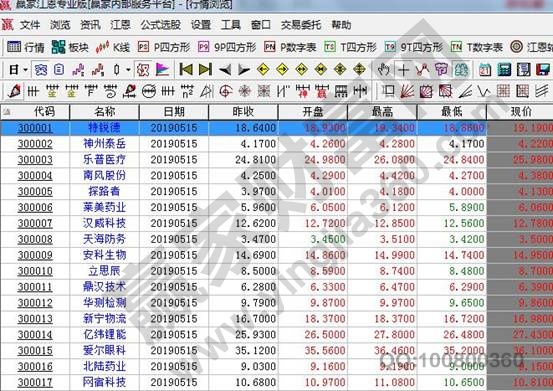553x391 pixels.
Task: Open the calendar 21 icon
Action: 485,70
